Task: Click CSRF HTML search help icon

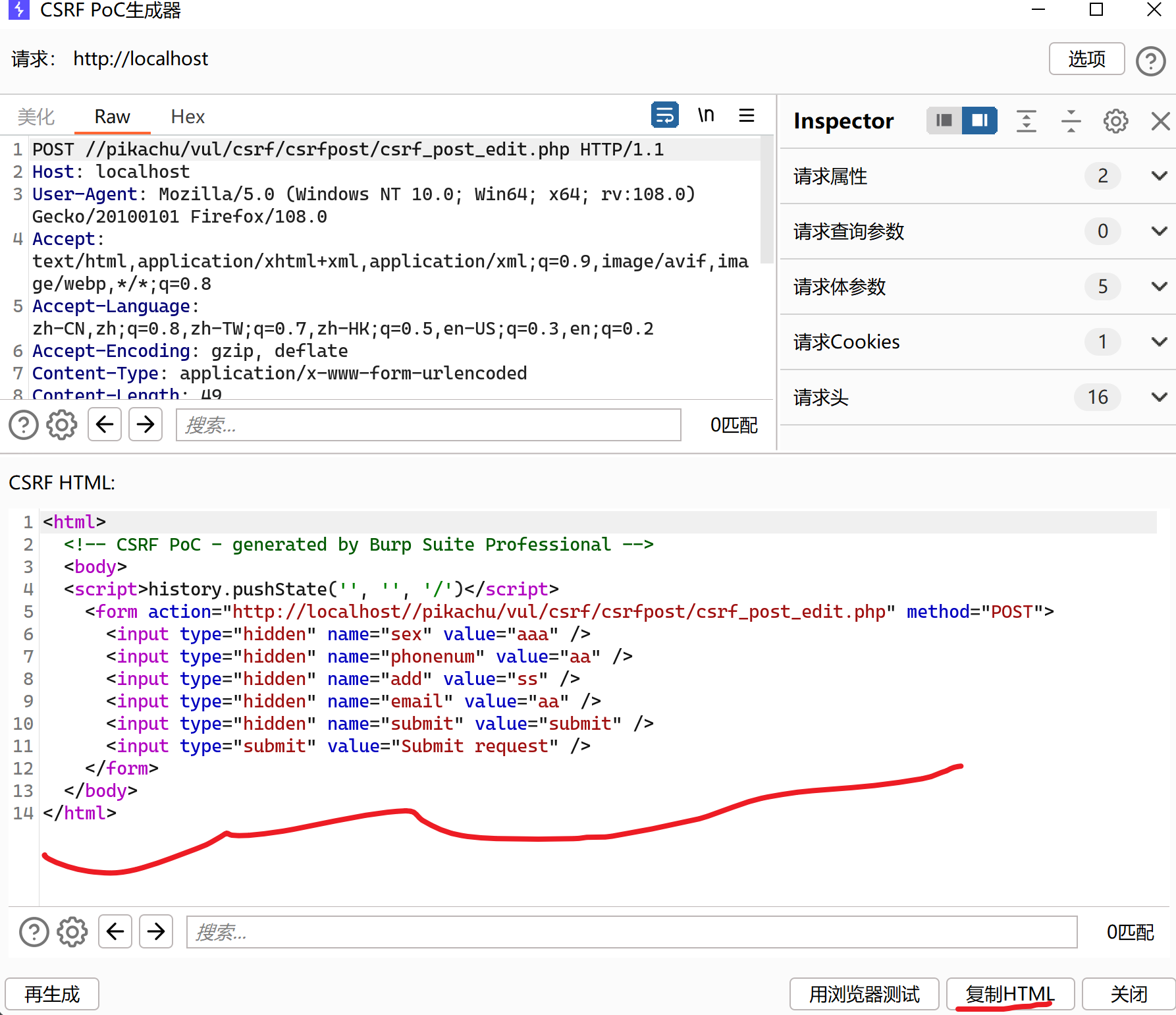Action: (34, 932)
